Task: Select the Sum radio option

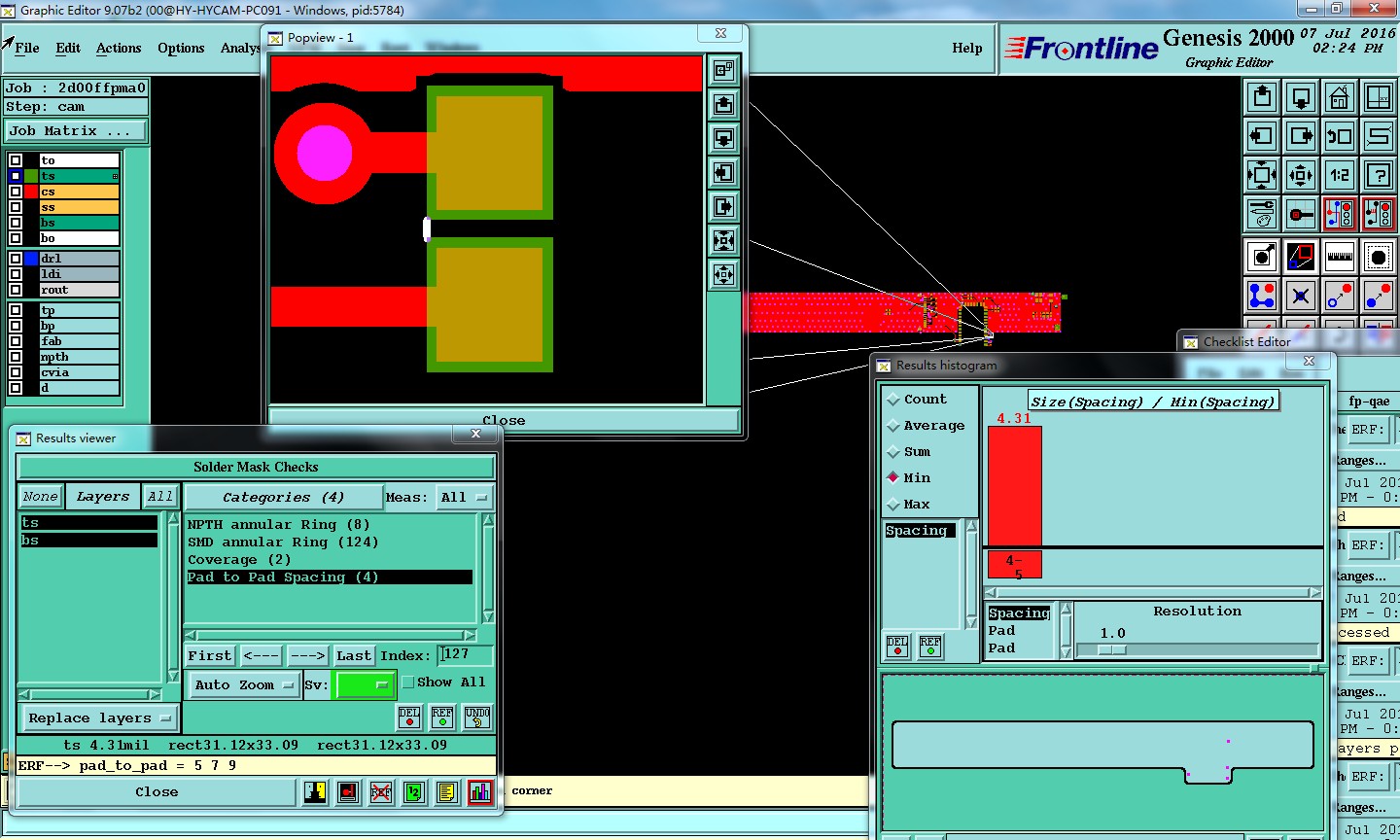Action: (893, 452)
